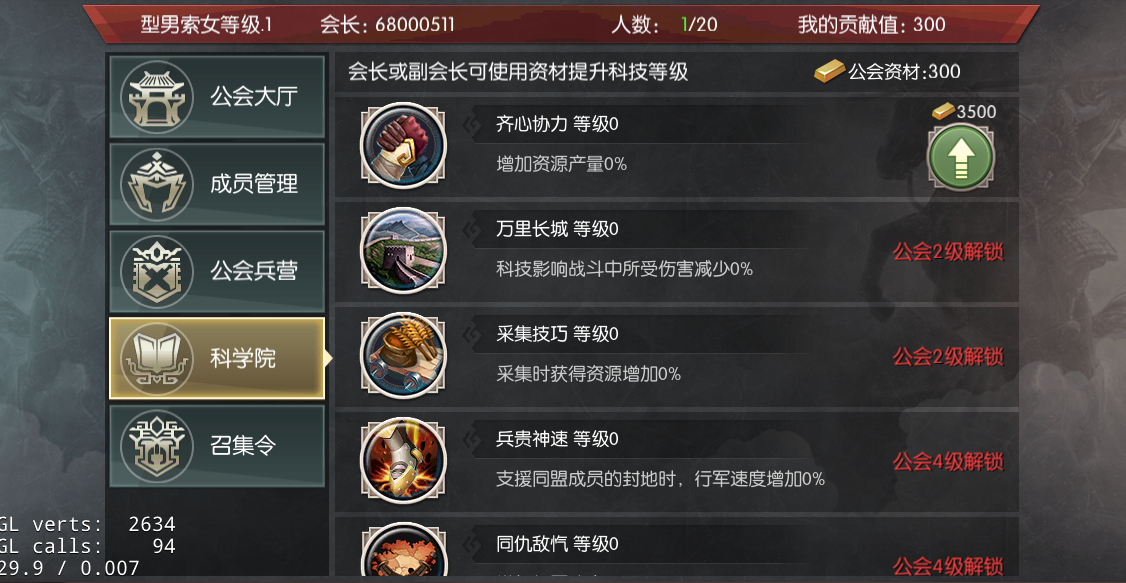This screenshot has width=1126, height=583.
Task: Select the 科学院 tab
Action: [x=217, y=358]
